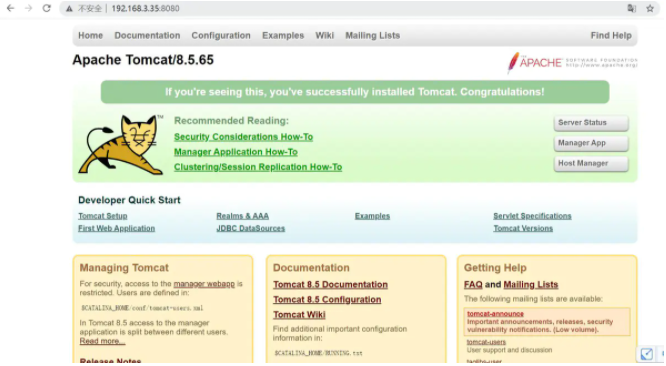Click the Developer Quick Start heading
The height and width of the screenshot is (366, 666).
coord(129,200)
